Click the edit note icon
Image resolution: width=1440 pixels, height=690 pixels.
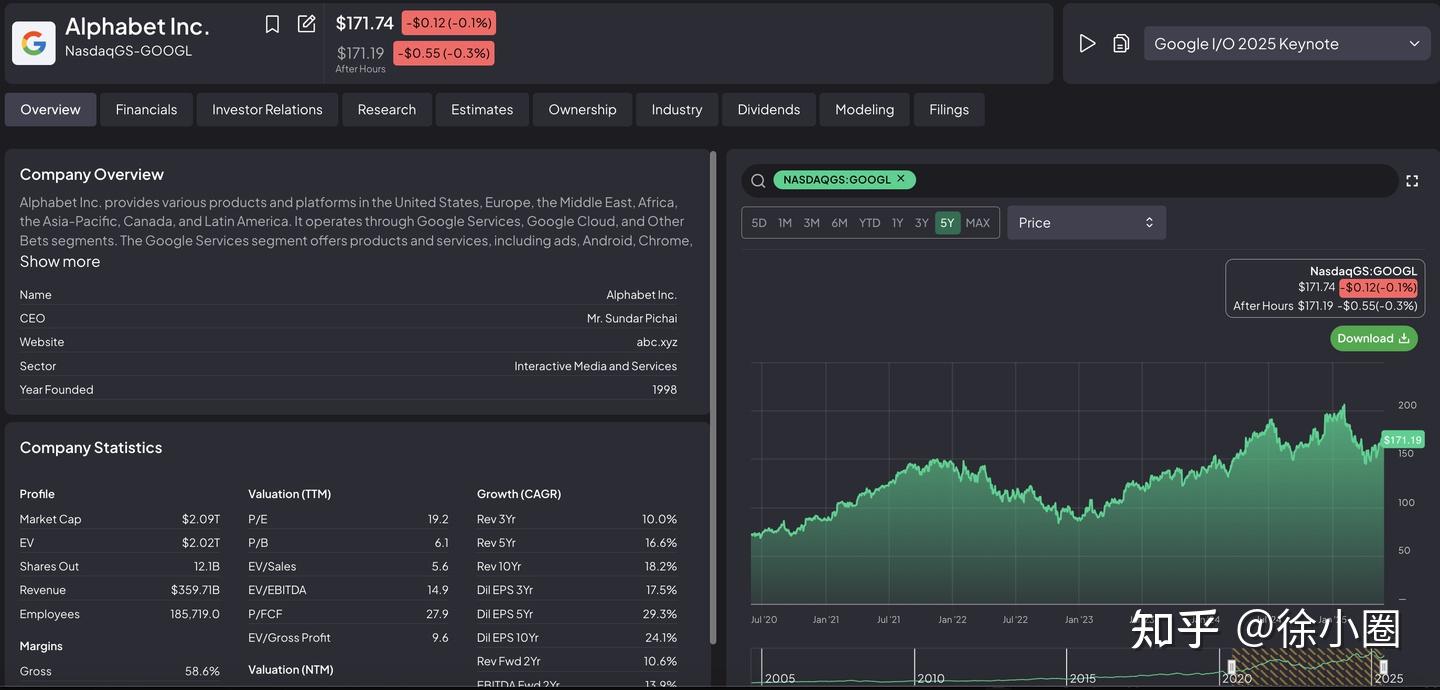(x=307, y=23)
